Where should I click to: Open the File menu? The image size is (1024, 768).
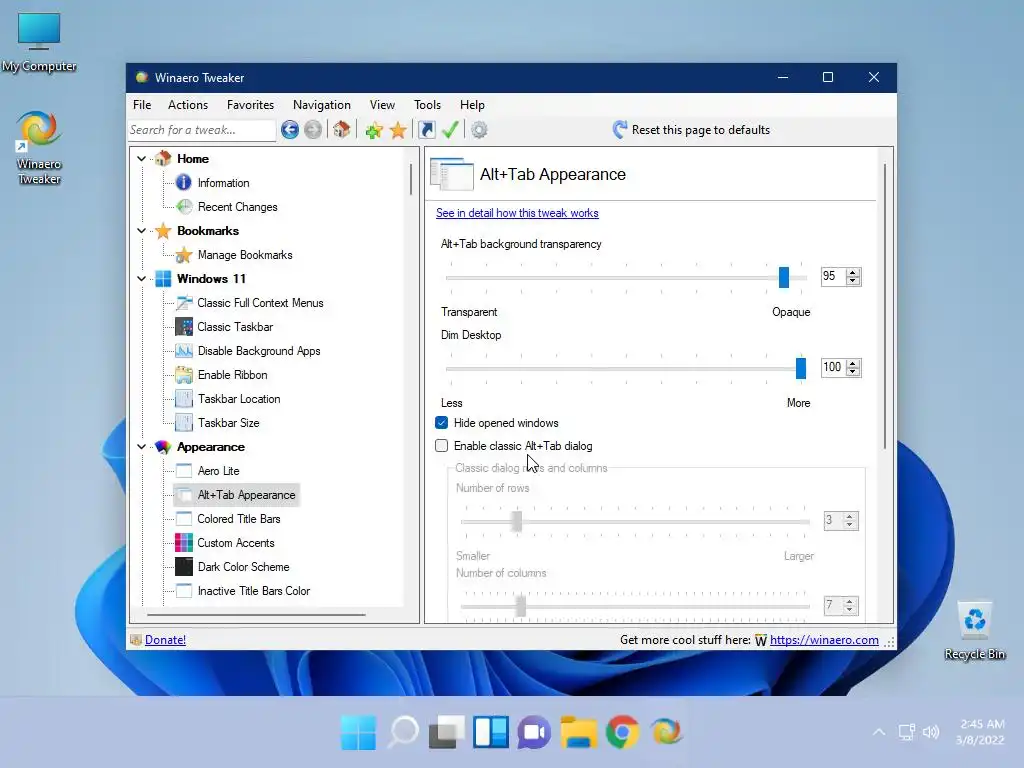142,104
